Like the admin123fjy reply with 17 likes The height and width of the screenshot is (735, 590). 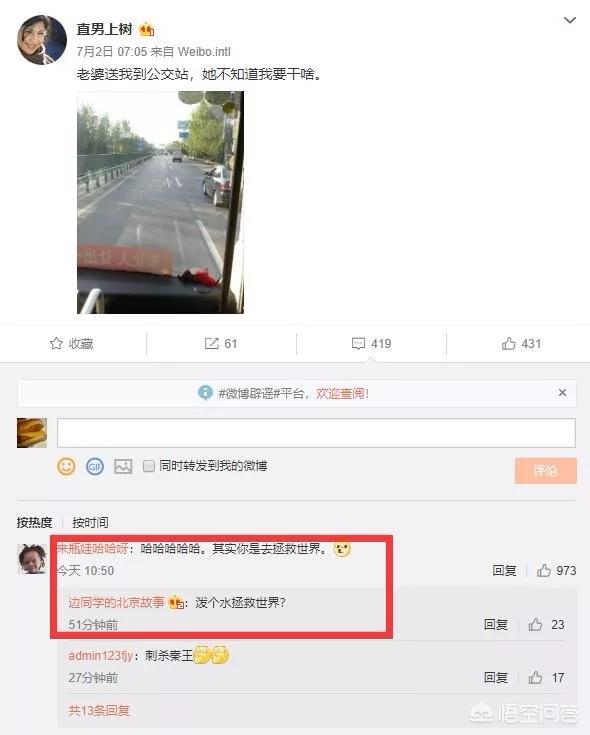click(535, 677)
